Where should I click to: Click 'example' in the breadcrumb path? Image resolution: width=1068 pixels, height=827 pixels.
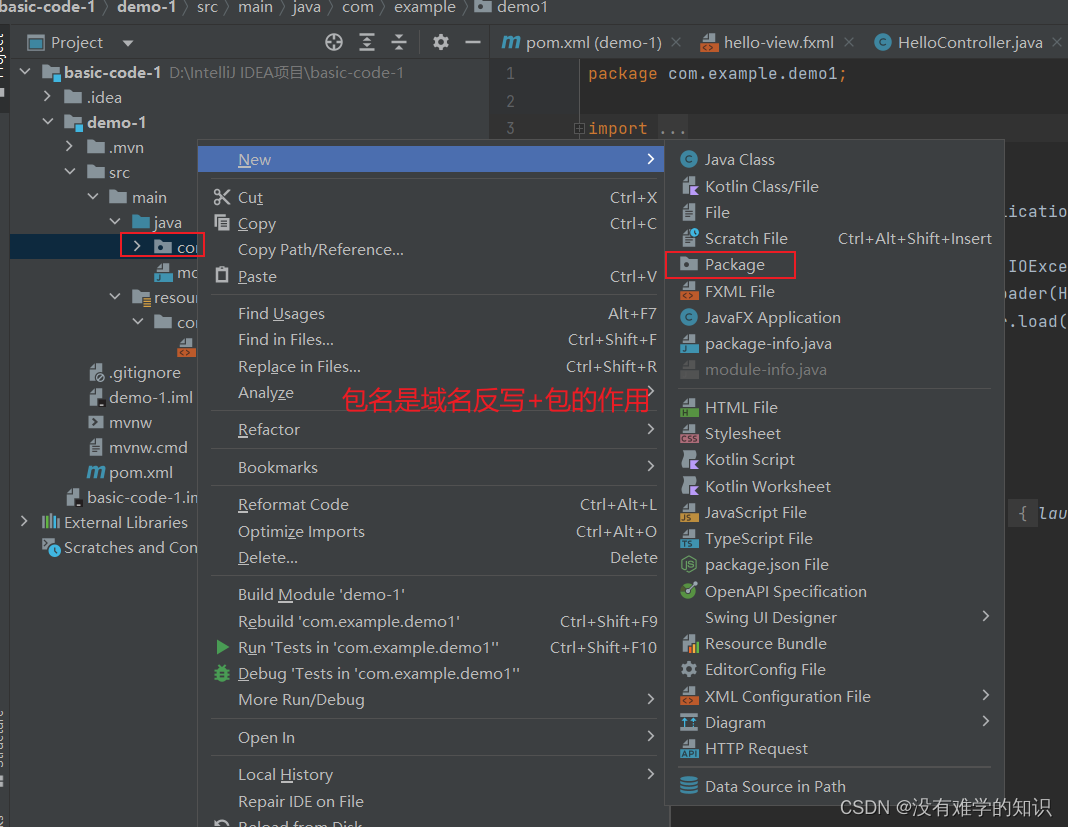point(424,7)
